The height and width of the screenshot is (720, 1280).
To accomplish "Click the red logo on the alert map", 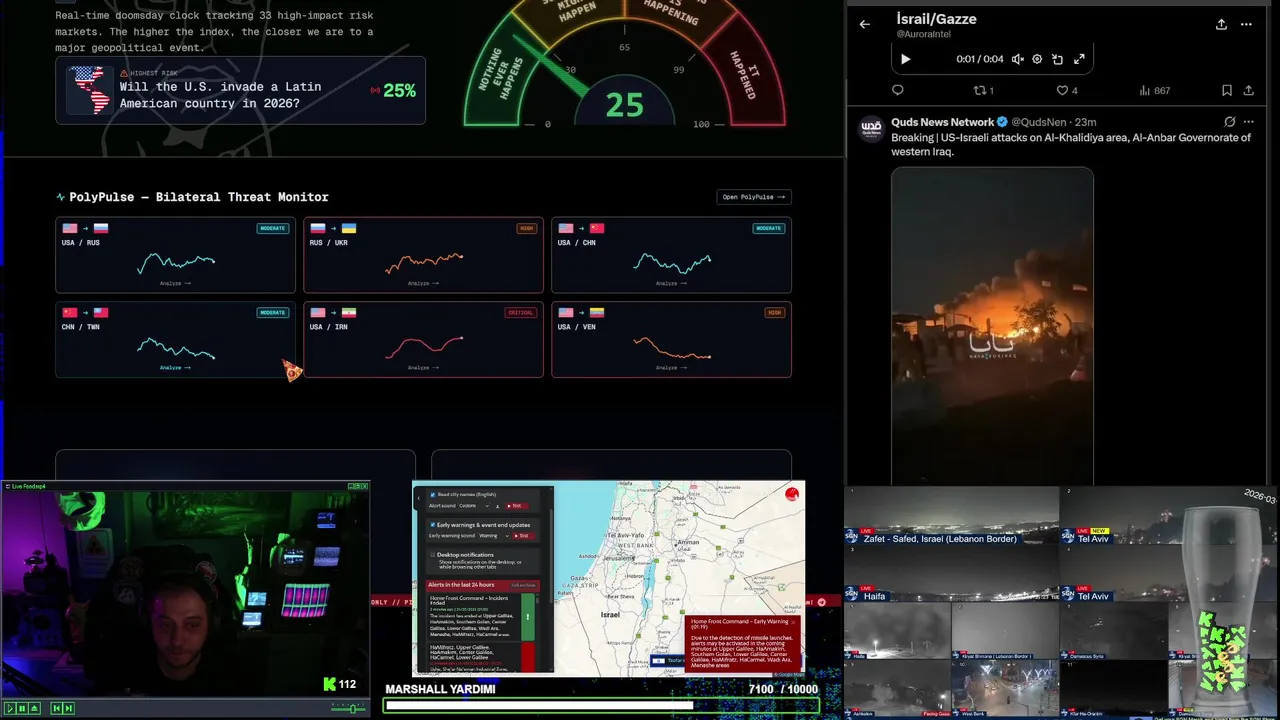I will [792, 494].
